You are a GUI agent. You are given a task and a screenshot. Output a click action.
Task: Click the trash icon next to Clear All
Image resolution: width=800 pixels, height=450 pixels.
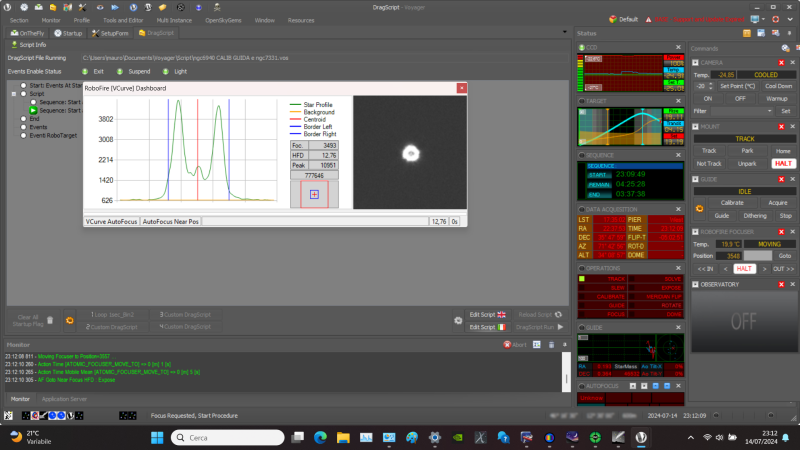(50, 320)
